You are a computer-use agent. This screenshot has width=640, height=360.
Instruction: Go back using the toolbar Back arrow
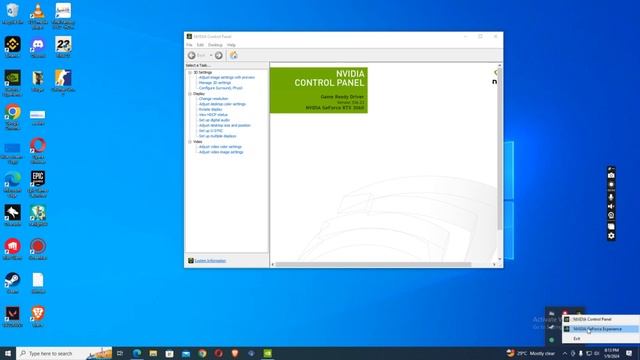click(x=191, y=56)
